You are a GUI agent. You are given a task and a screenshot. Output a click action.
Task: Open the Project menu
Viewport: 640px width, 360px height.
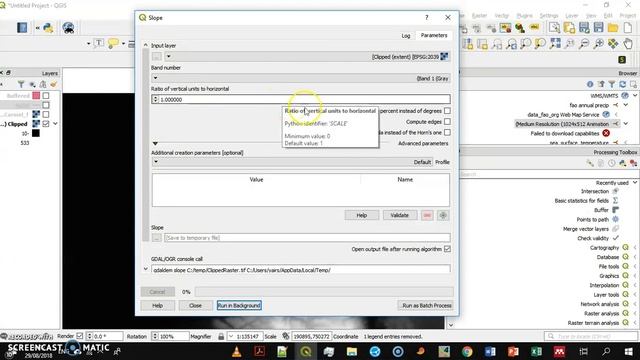pyautogui.click(x=627, y=16)
